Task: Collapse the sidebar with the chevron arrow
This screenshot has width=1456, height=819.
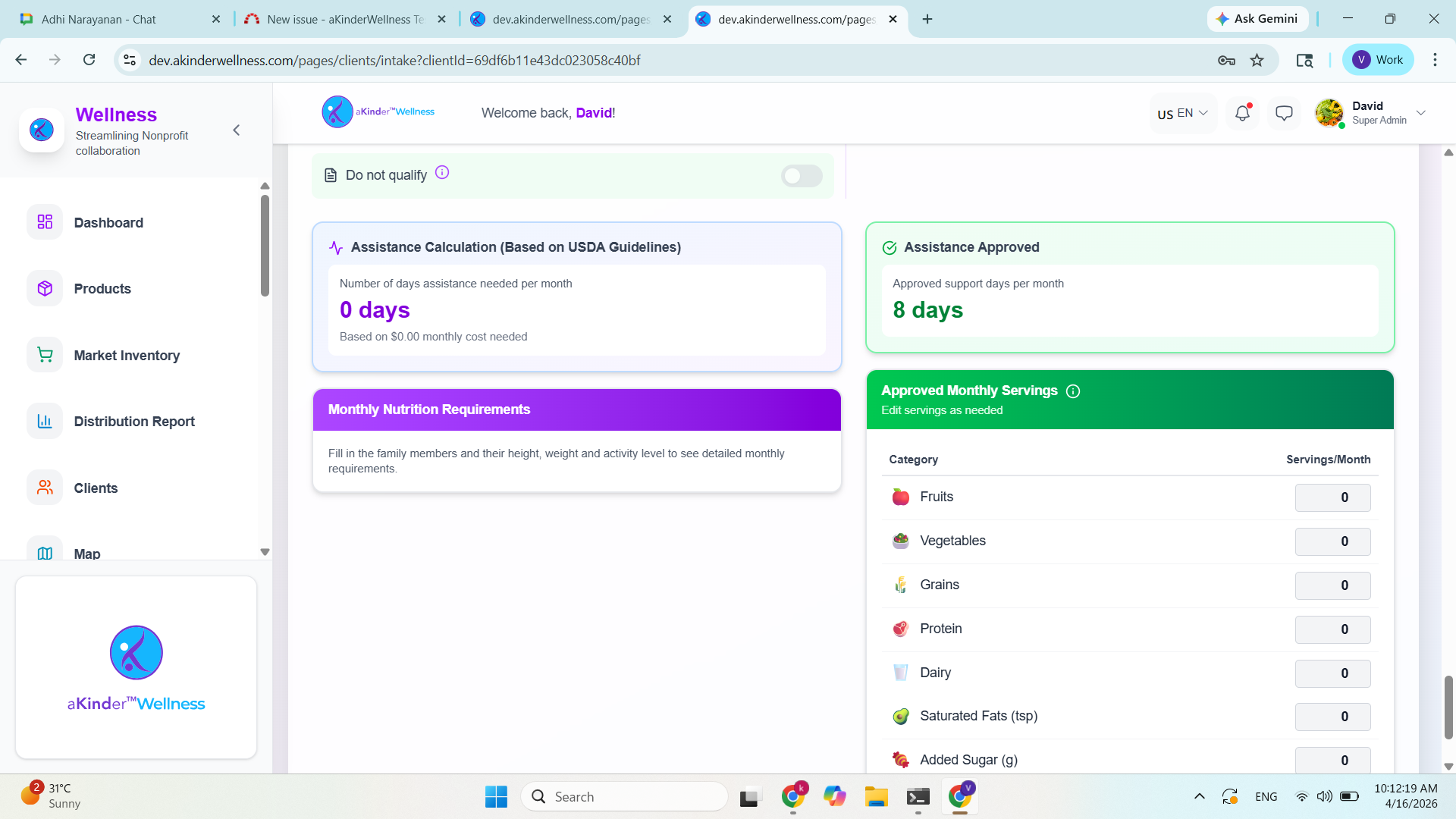Action: pos(237,130)
